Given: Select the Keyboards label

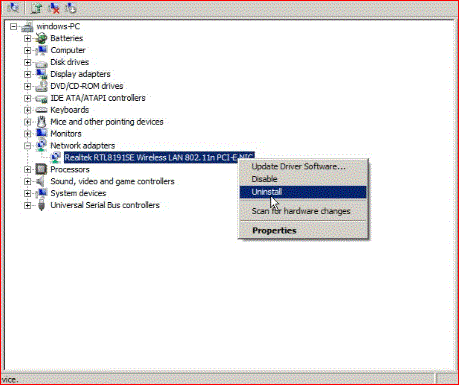Looking at the screenshot, I should [x=70, y=110].
